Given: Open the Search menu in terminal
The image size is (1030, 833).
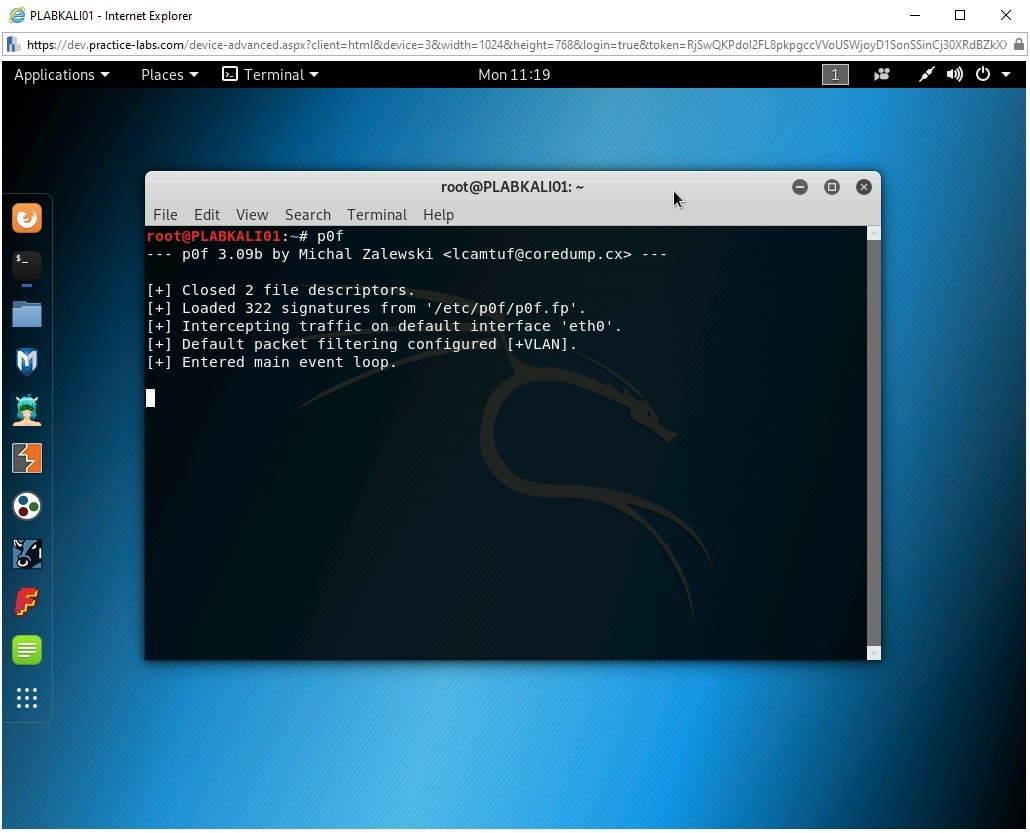Looking at the screenshot, I should coord(307,214).
